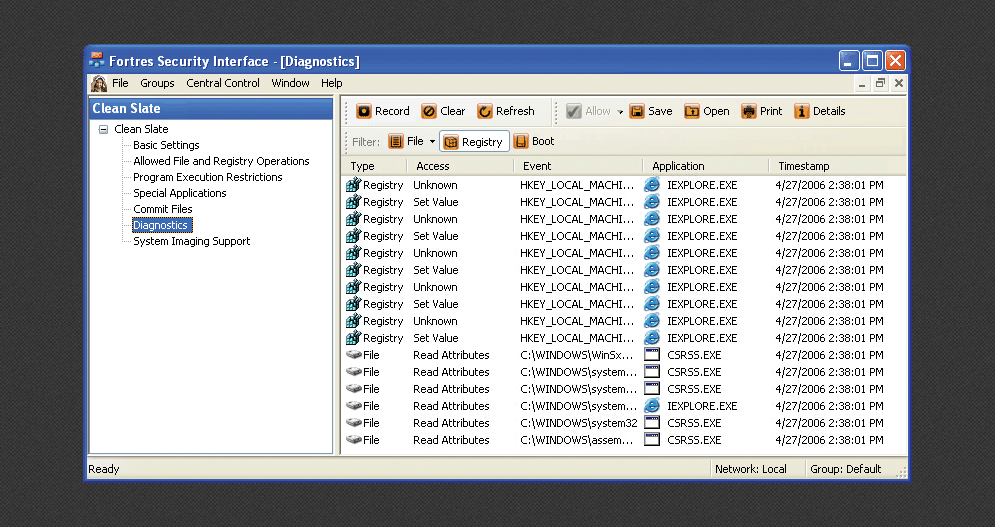Toggle the File filter button
The height and width of the screenshot is (527, 995).
(x=406, y=142)
